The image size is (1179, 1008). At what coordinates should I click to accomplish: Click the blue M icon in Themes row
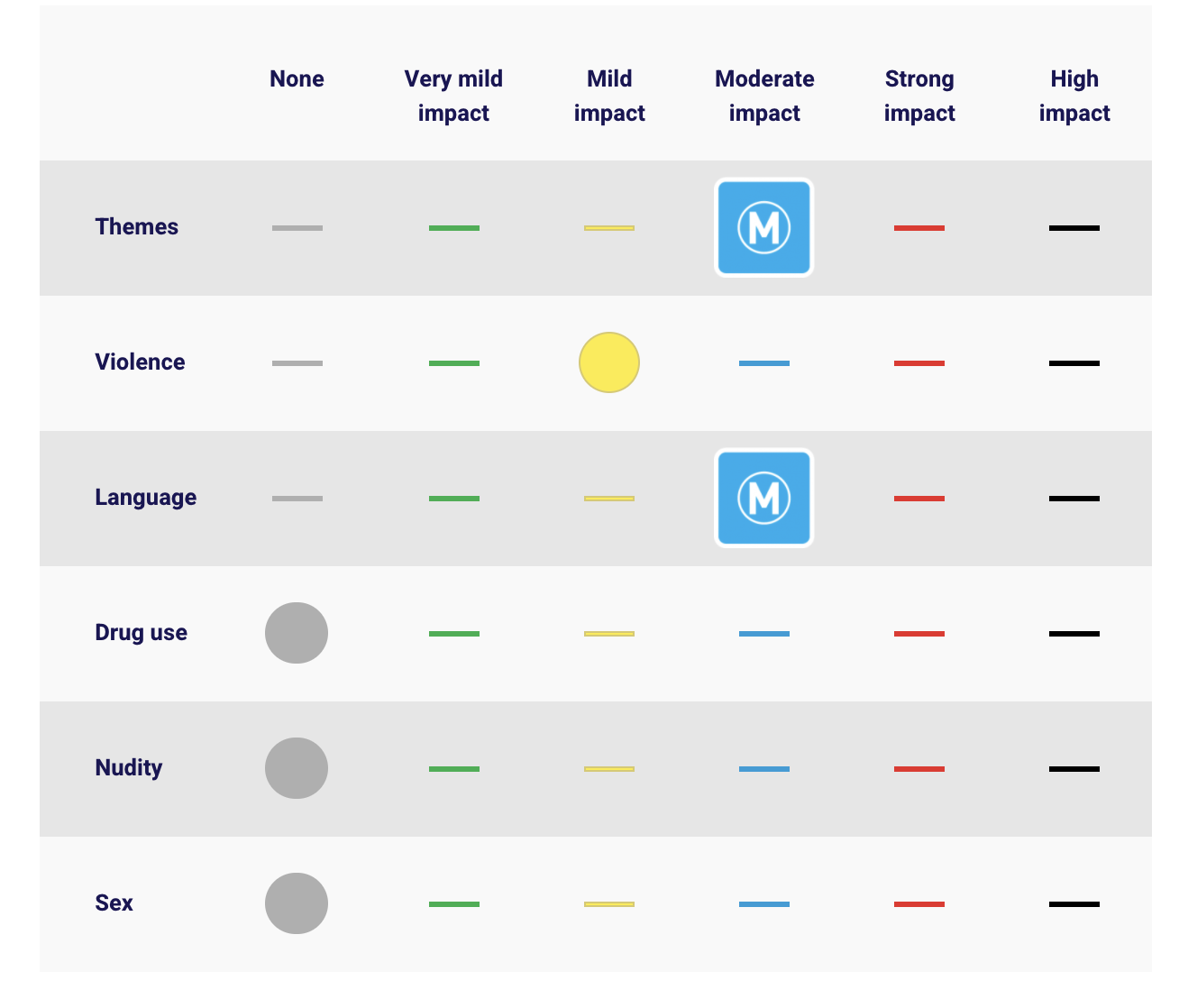click(764, 227)
